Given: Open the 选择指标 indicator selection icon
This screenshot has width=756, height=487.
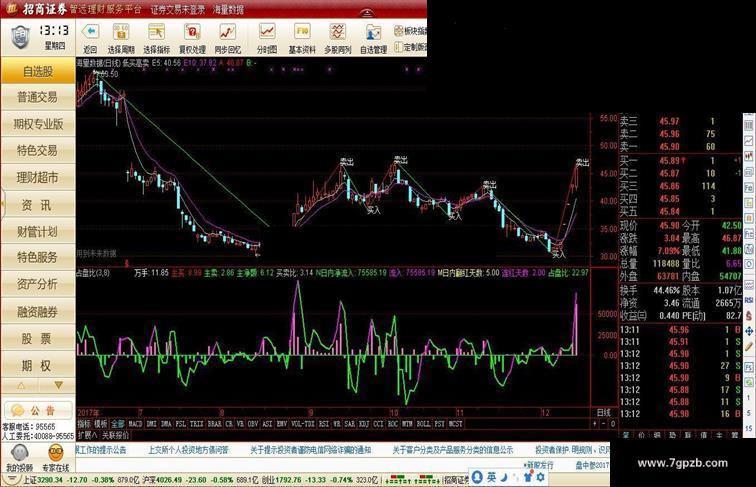Looking at the screenshot, I should coord(156,32).
